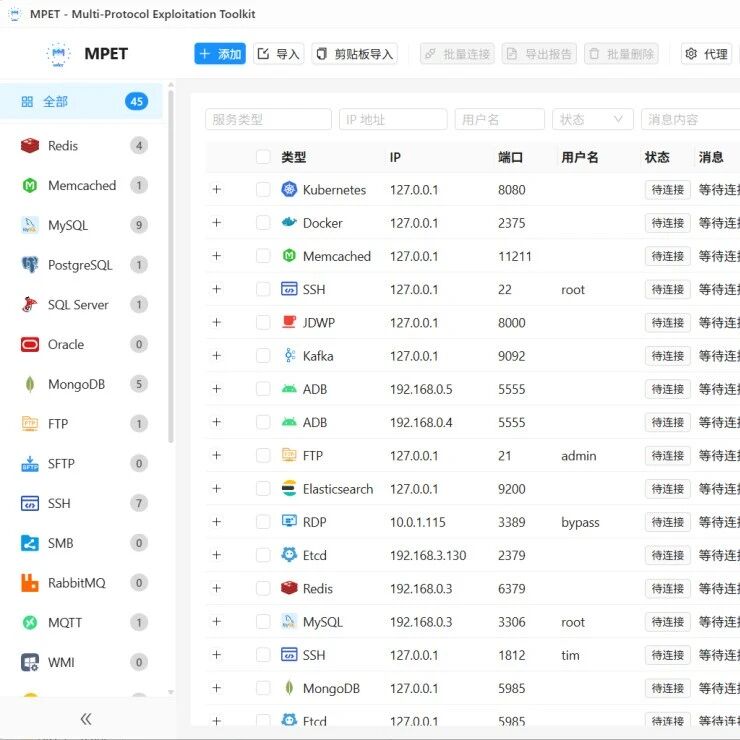
Task: Click the Redis icon in sidebar
Action: point(30,145)
